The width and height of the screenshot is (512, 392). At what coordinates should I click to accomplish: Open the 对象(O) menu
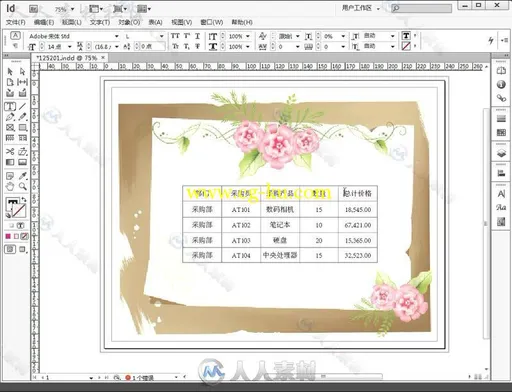129,22
